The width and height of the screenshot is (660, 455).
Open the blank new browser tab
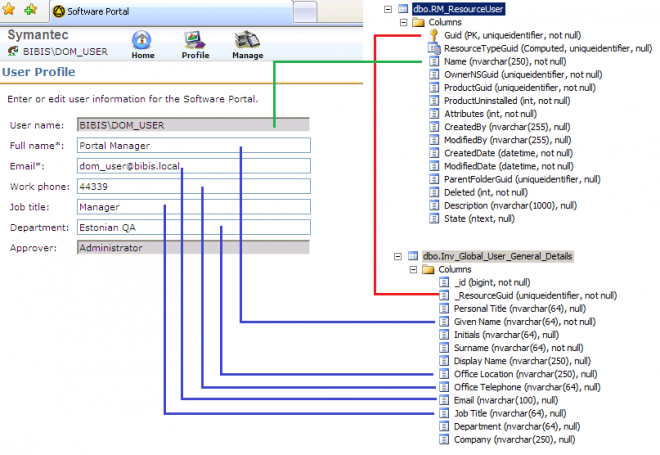pyautogui.click(x=305, y=12)
